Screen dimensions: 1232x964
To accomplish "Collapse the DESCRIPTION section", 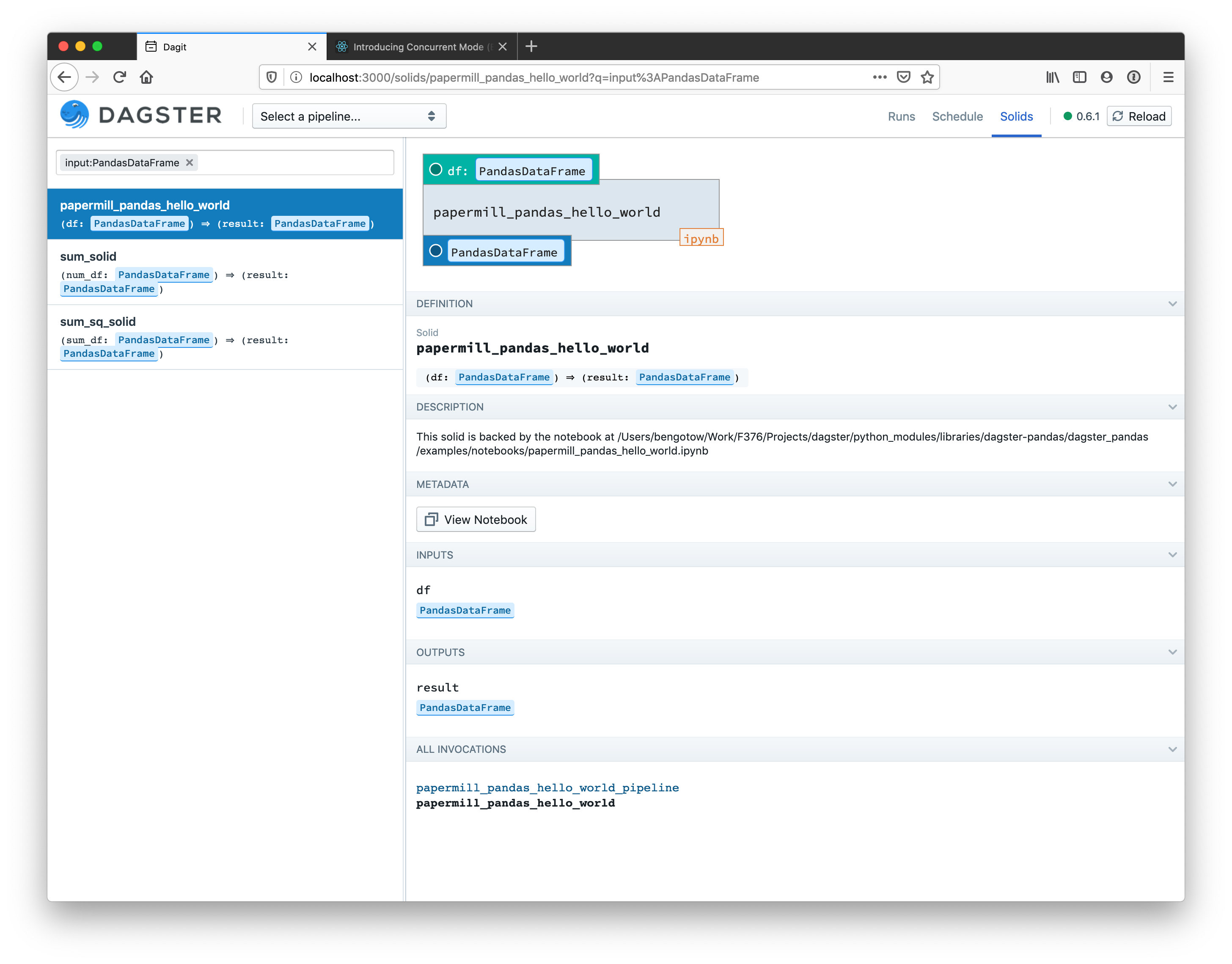I will (x=1172, y=408).
